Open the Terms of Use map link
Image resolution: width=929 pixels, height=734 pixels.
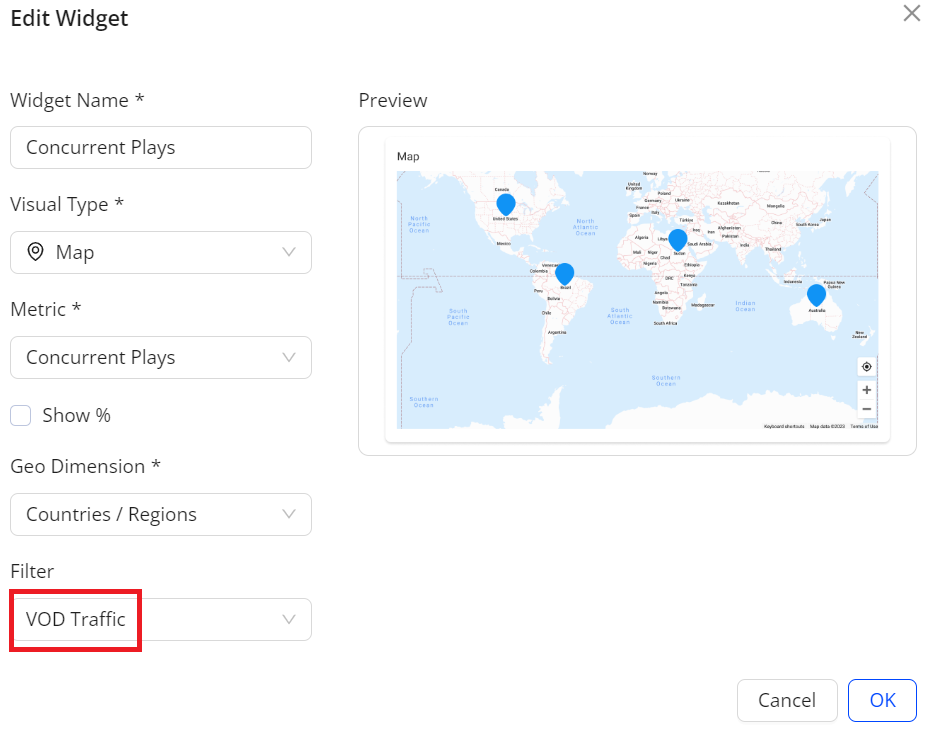[864, 426]
